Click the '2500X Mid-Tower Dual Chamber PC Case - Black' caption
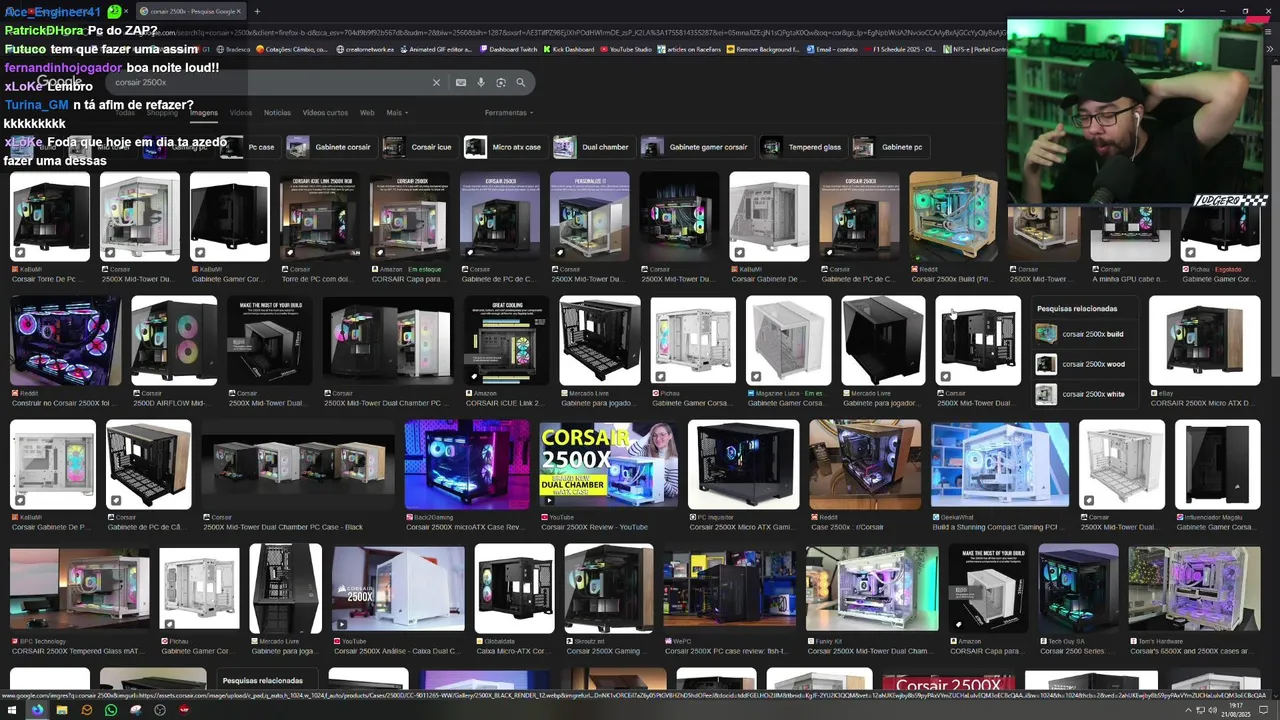This screenshot has height=720, width=1280. click(282, 527)
